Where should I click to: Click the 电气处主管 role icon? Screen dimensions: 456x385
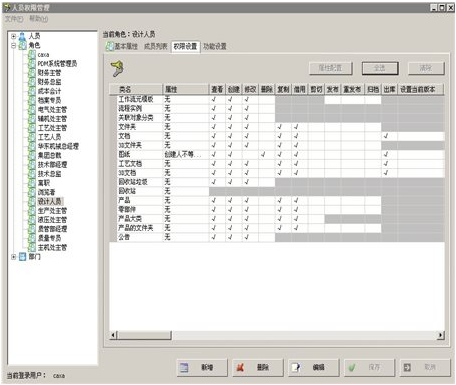32,109
